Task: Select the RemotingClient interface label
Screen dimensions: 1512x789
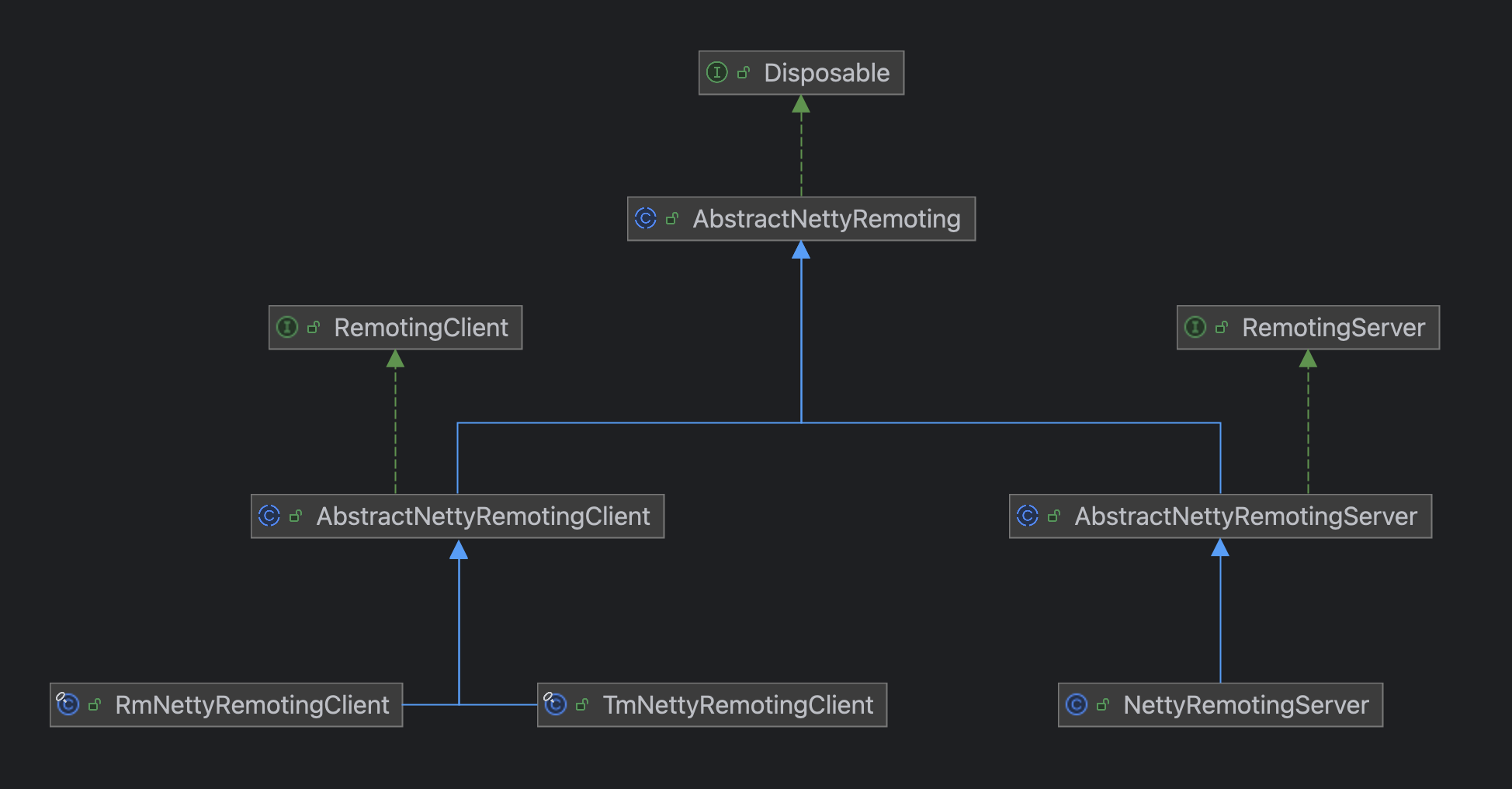Action: [421, 328]
